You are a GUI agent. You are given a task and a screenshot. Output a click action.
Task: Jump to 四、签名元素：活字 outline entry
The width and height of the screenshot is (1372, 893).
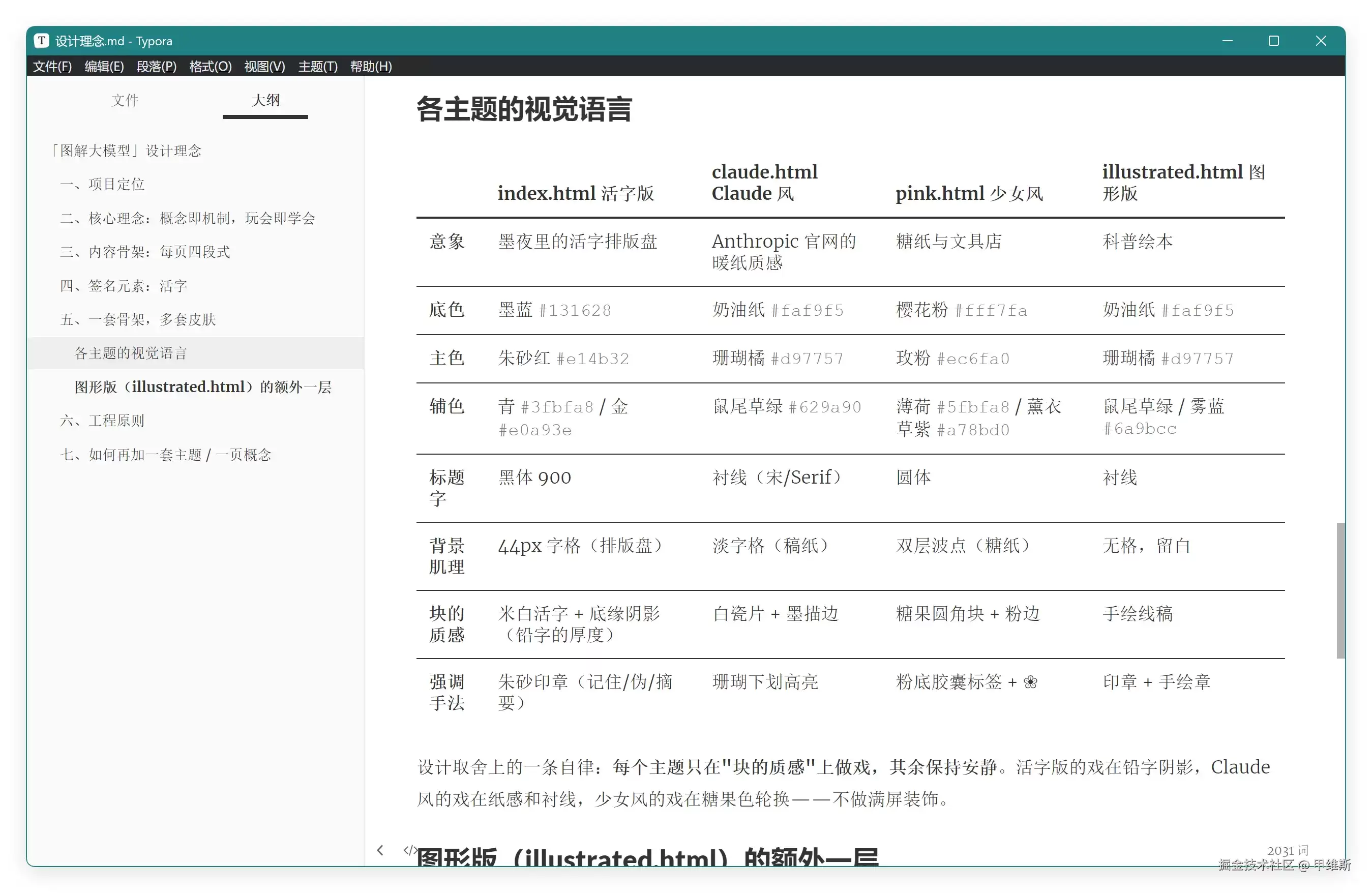point(124,285)
